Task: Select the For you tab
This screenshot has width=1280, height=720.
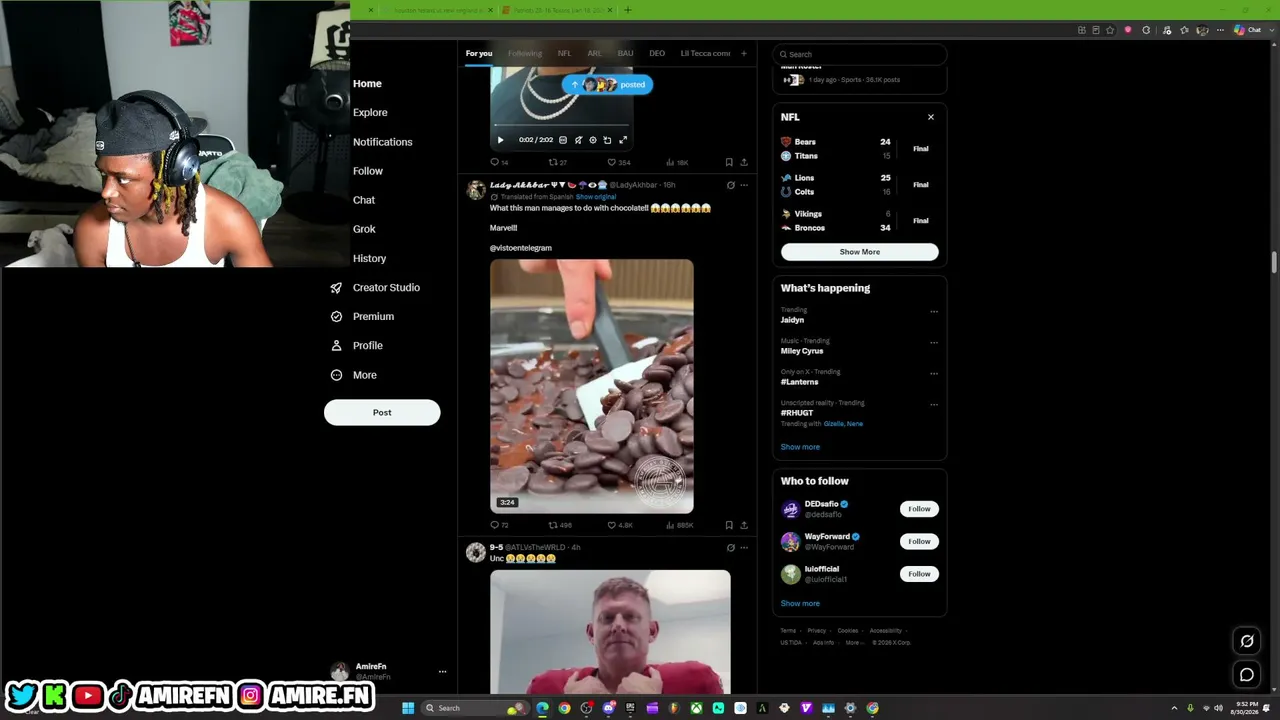Action: point(479,53)
